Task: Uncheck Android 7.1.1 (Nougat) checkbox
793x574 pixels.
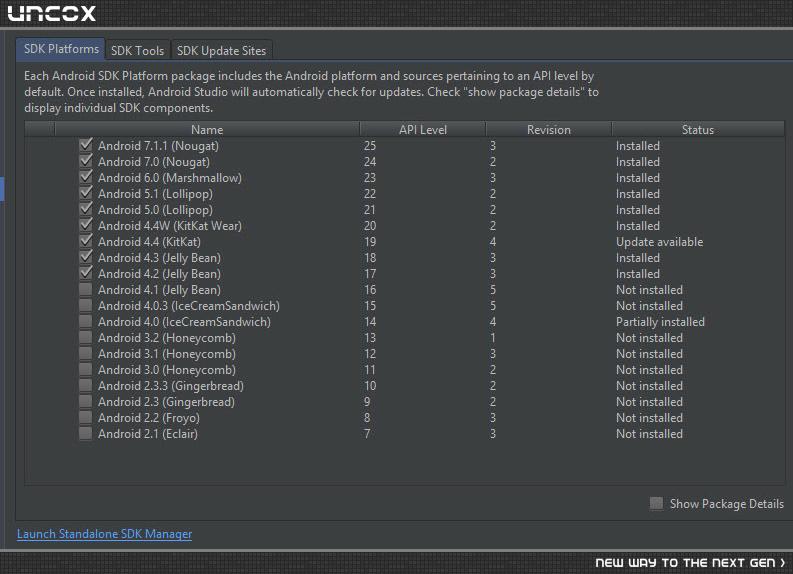Action: (86, 145)
